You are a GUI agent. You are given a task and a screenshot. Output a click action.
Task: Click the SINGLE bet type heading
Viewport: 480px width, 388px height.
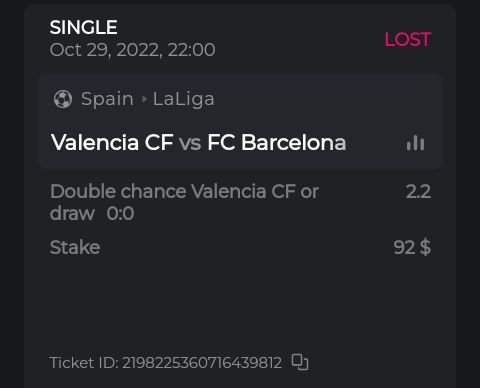(84, 27)
